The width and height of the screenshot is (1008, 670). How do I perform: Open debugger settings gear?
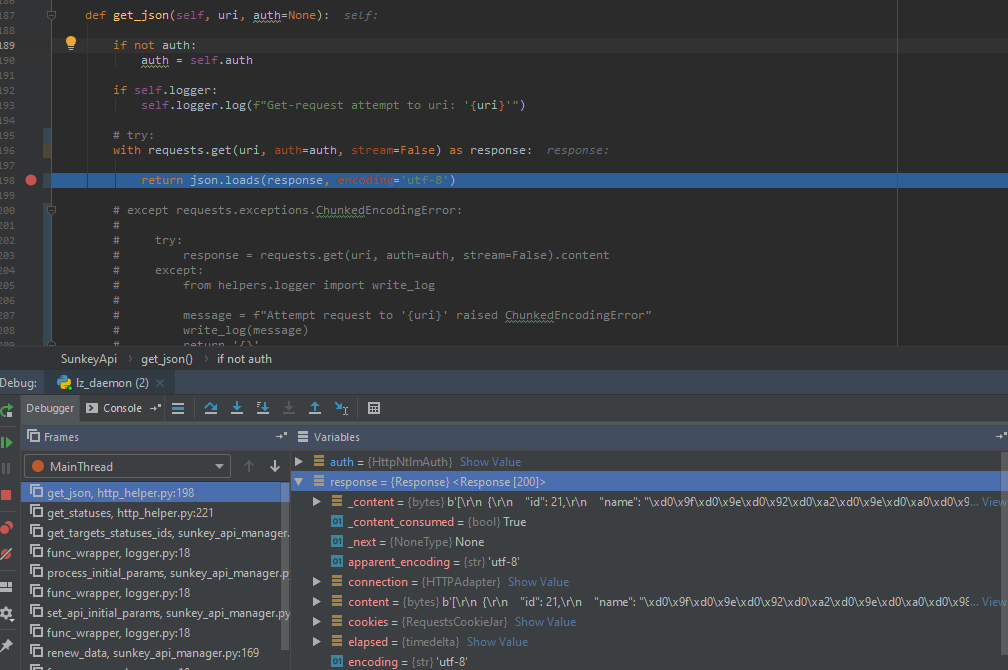tap(6, 613)
